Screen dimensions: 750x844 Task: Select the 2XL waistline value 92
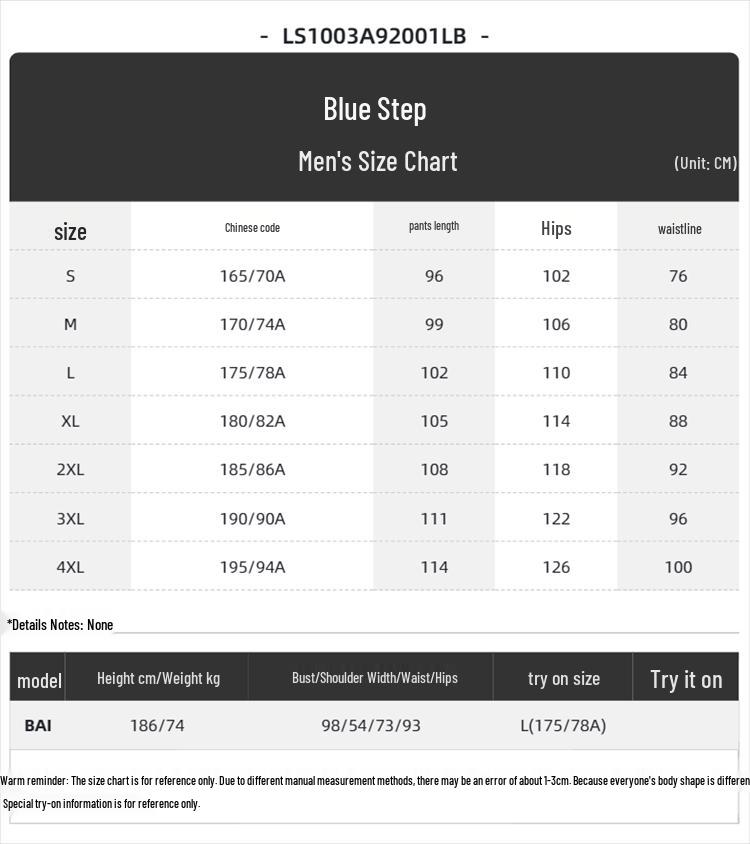click(678, 470)
